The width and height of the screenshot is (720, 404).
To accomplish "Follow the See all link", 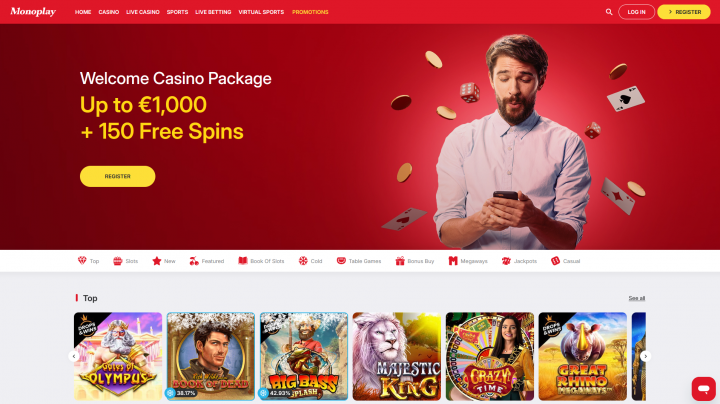I will [636, 298].
